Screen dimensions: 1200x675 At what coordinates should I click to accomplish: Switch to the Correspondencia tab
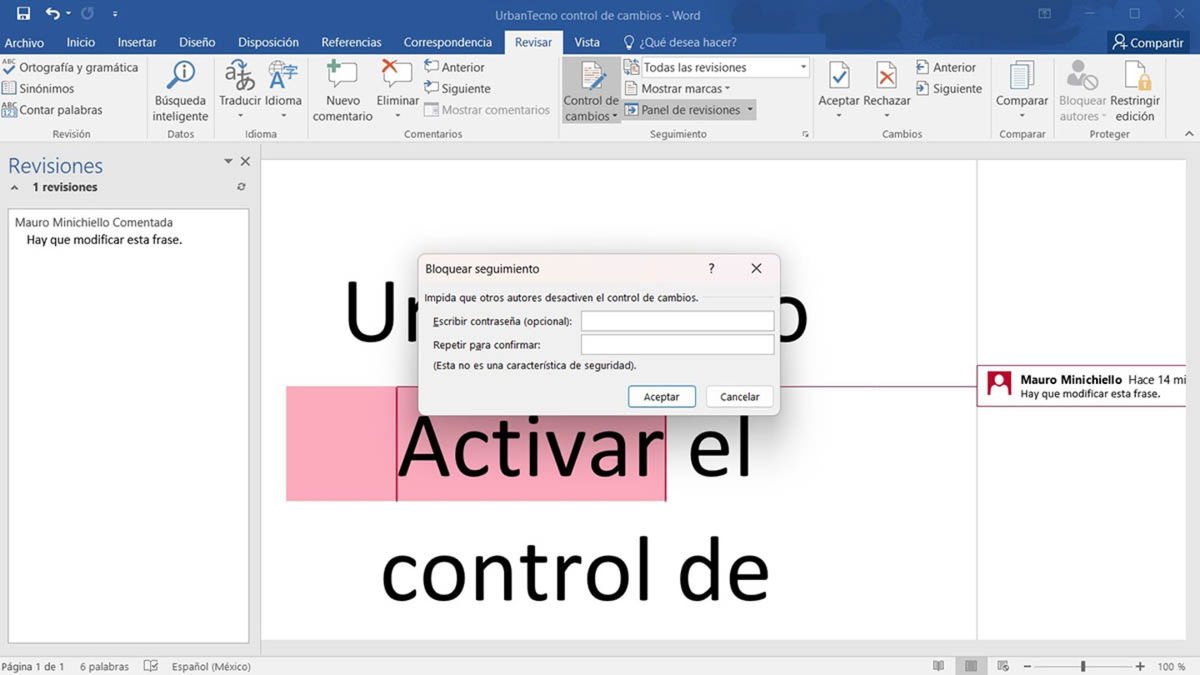(448, 42)
